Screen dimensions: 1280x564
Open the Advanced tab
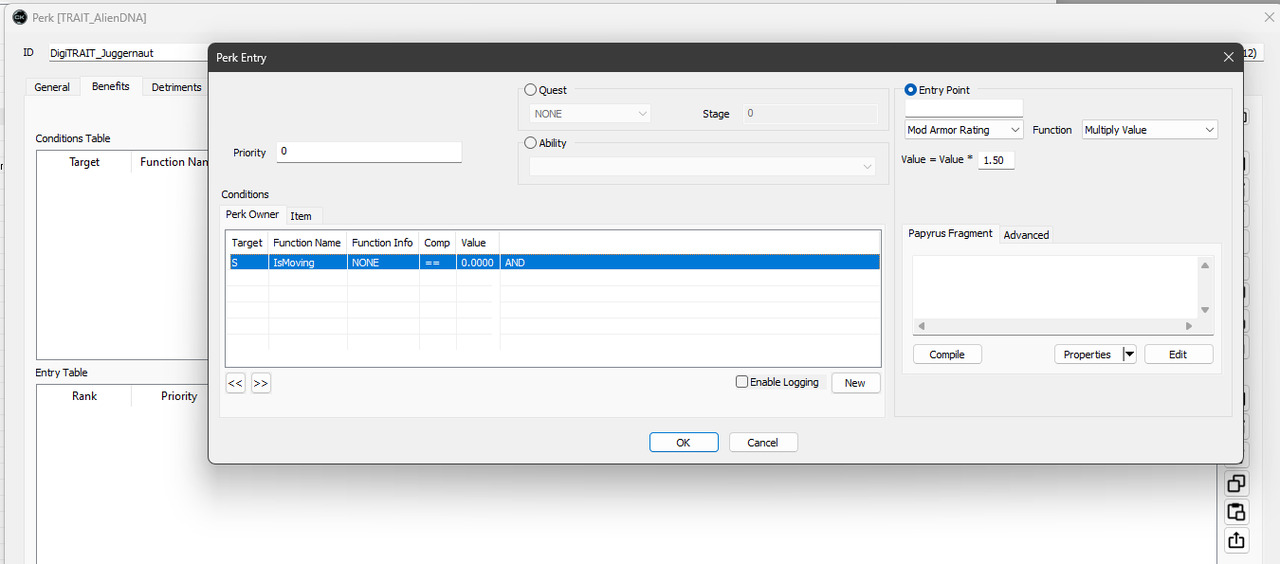[x=1026, y=235]
